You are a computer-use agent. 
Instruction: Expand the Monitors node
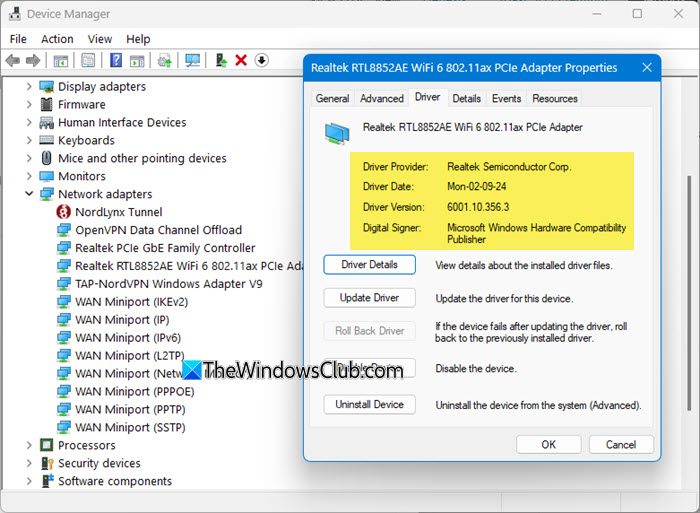click(x=29, y=176)
